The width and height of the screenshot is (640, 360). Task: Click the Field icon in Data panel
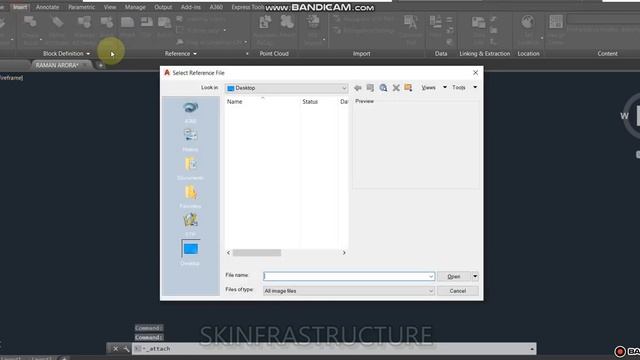436,22
